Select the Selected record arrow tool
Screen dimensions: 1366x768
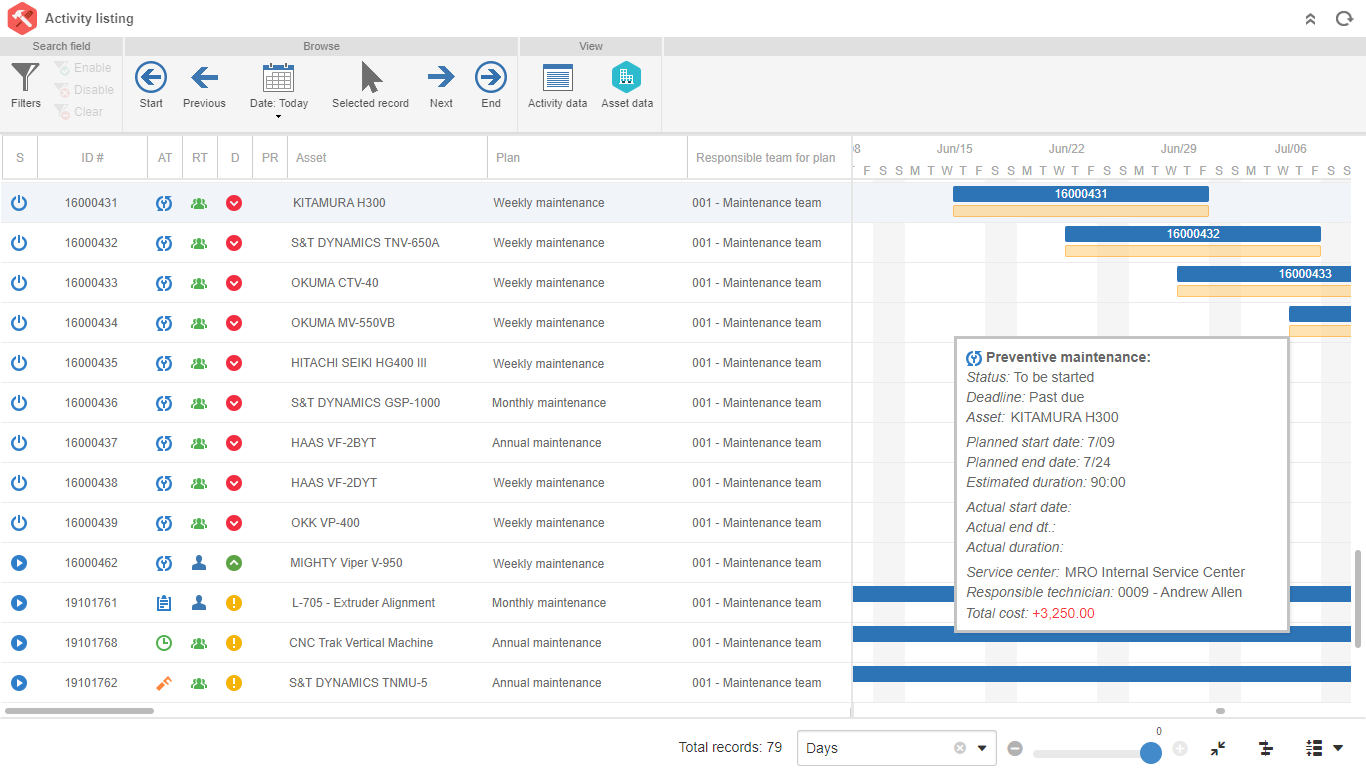[x=370, y=77]
